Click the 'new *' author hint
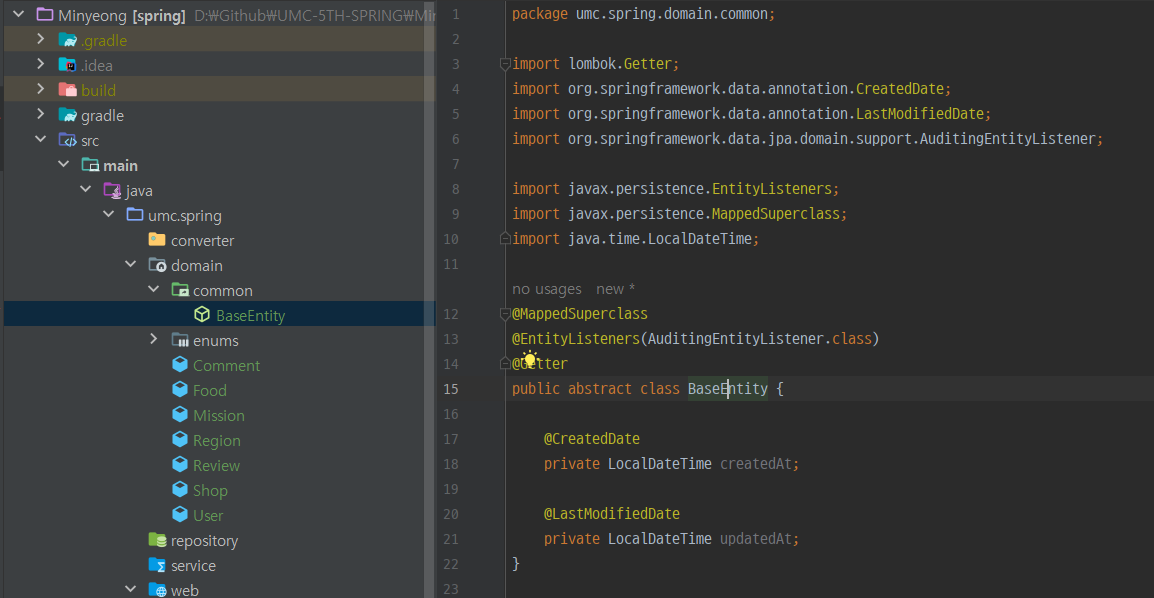The height and width of the screenshot is (598, 1154). click(615, 289)
